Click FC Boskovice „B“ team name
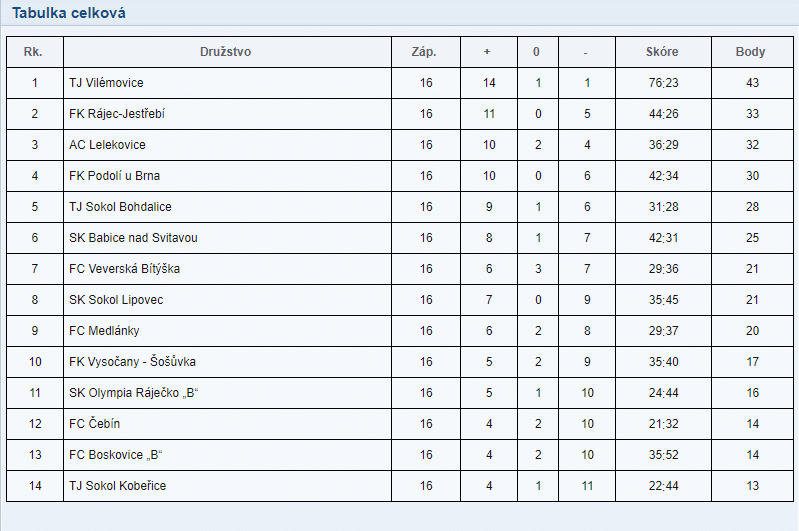 [x=115, y=455]
